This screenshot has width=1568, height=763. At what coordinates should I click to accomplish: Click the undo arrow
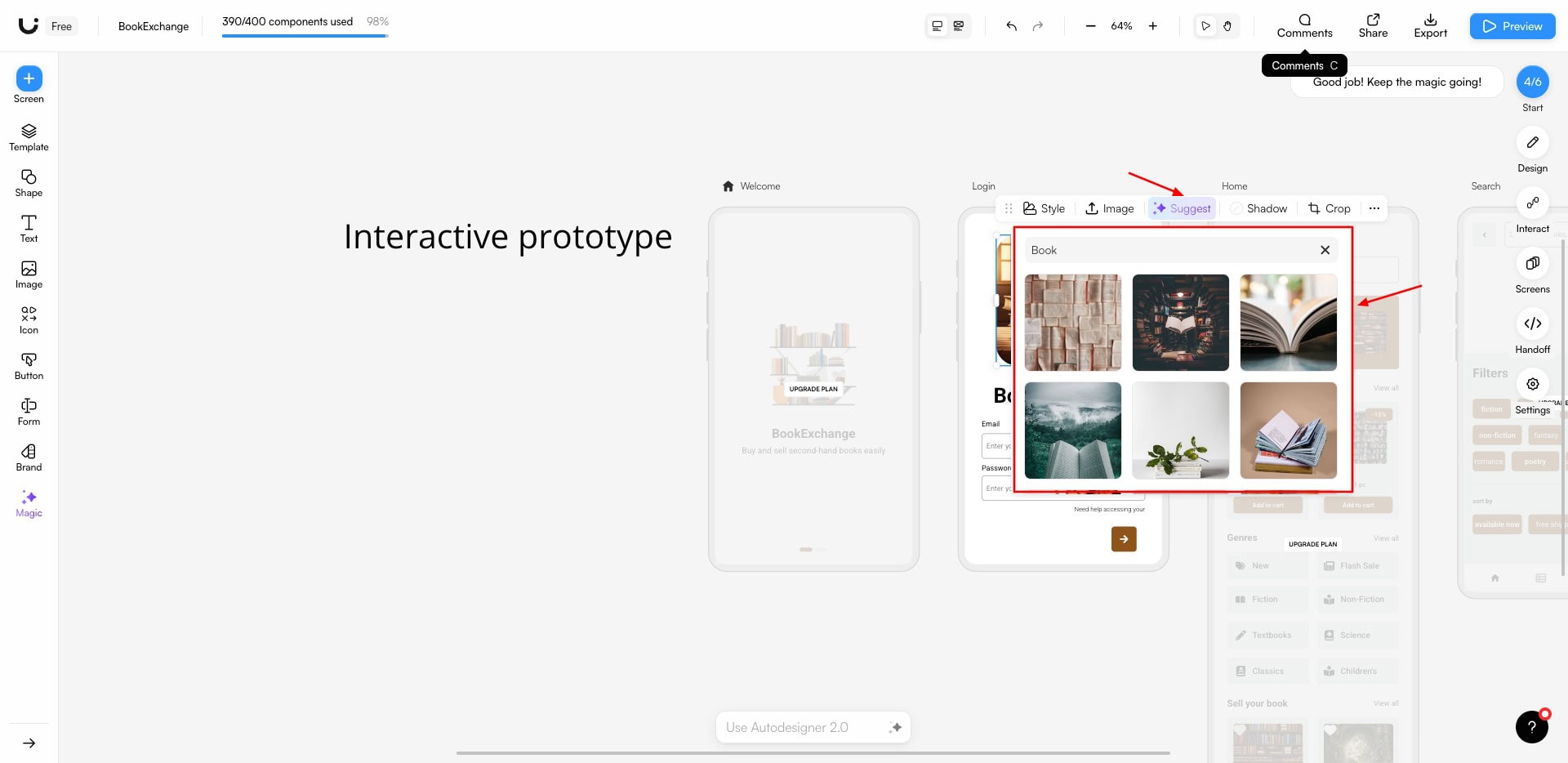tap(1012, 26)
